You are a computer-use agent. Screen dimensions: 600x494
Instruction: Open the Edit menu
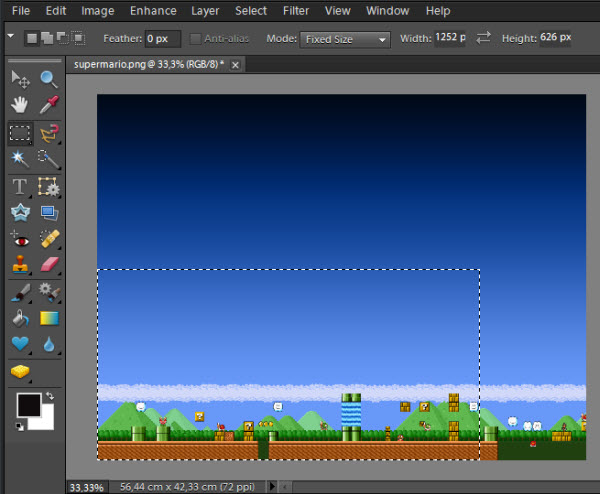(56, 11)
